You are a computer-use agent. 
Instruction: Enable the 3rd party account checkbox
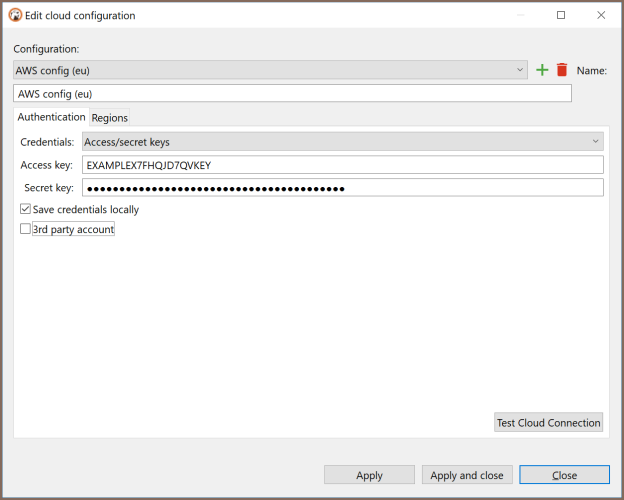(25, 229)
